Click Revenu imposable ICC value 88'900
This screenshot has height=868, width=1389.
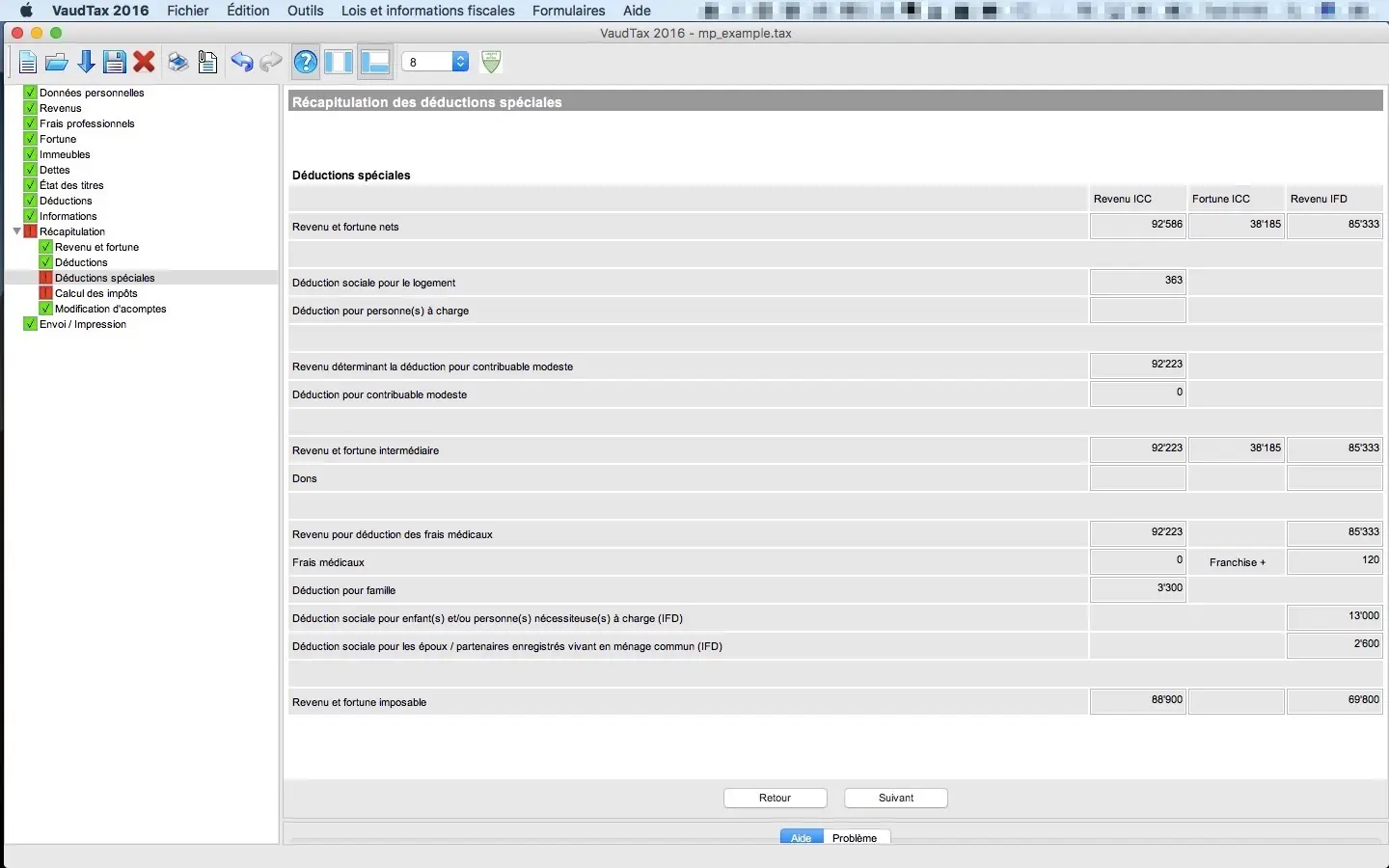tap(1138, 701)
